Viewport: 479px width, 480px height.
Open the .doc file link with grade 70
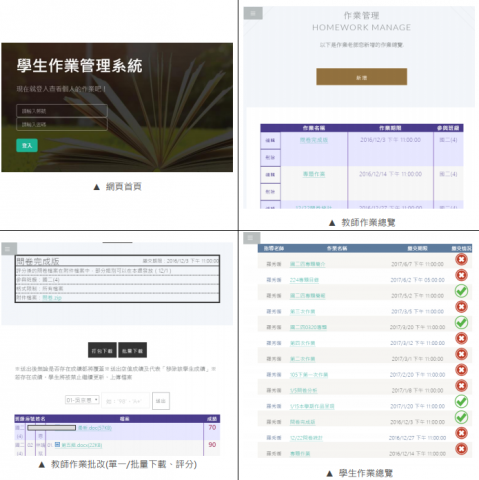(95, 428)
